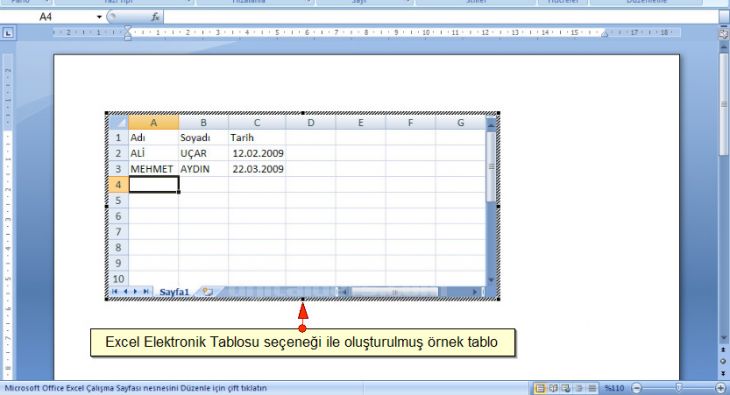Click the Word scrollbar down arrow
This screenshot has height=395, width=730.
[x=723, y=338]
